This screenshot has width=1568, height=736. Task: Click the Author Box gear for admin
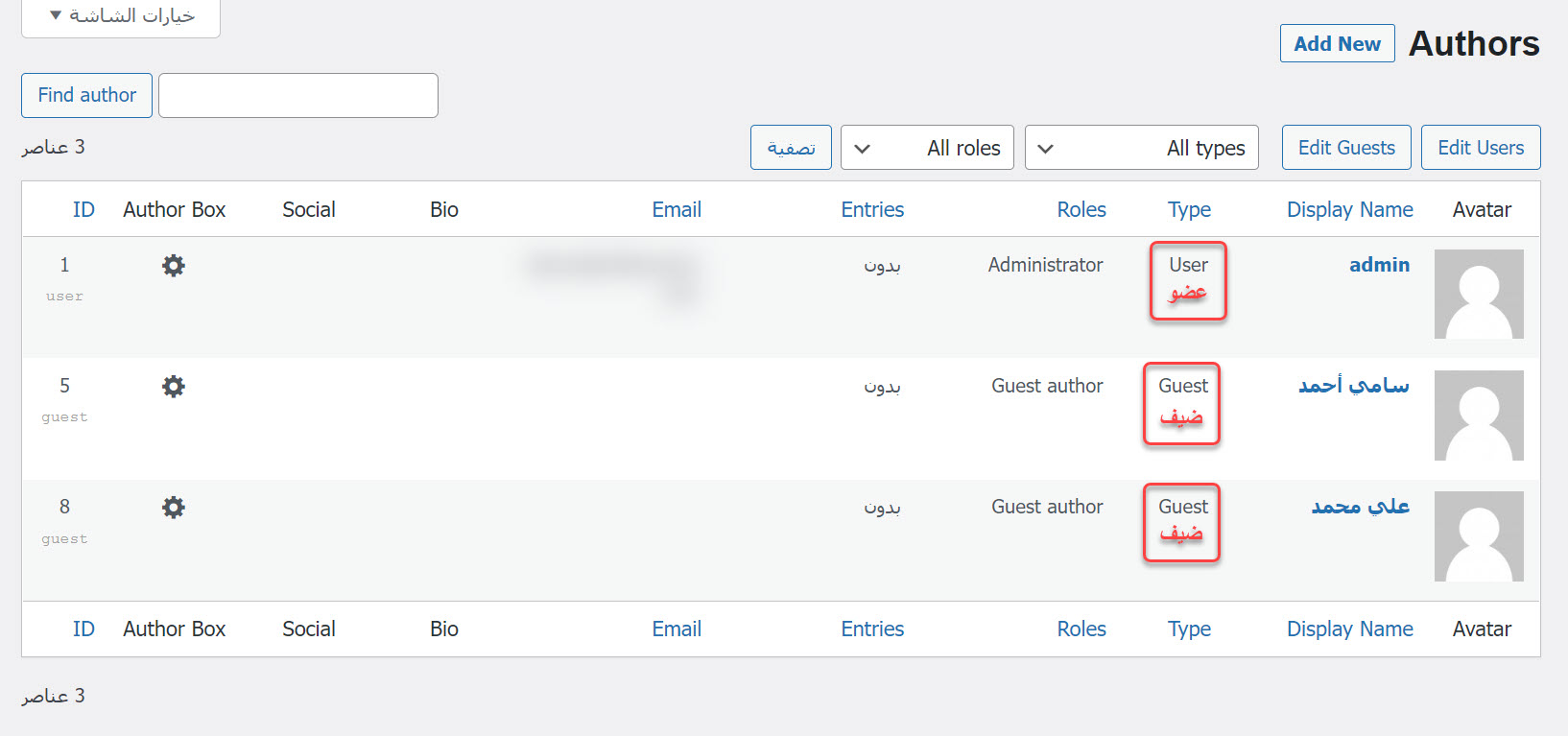click(x=173, y=266)
